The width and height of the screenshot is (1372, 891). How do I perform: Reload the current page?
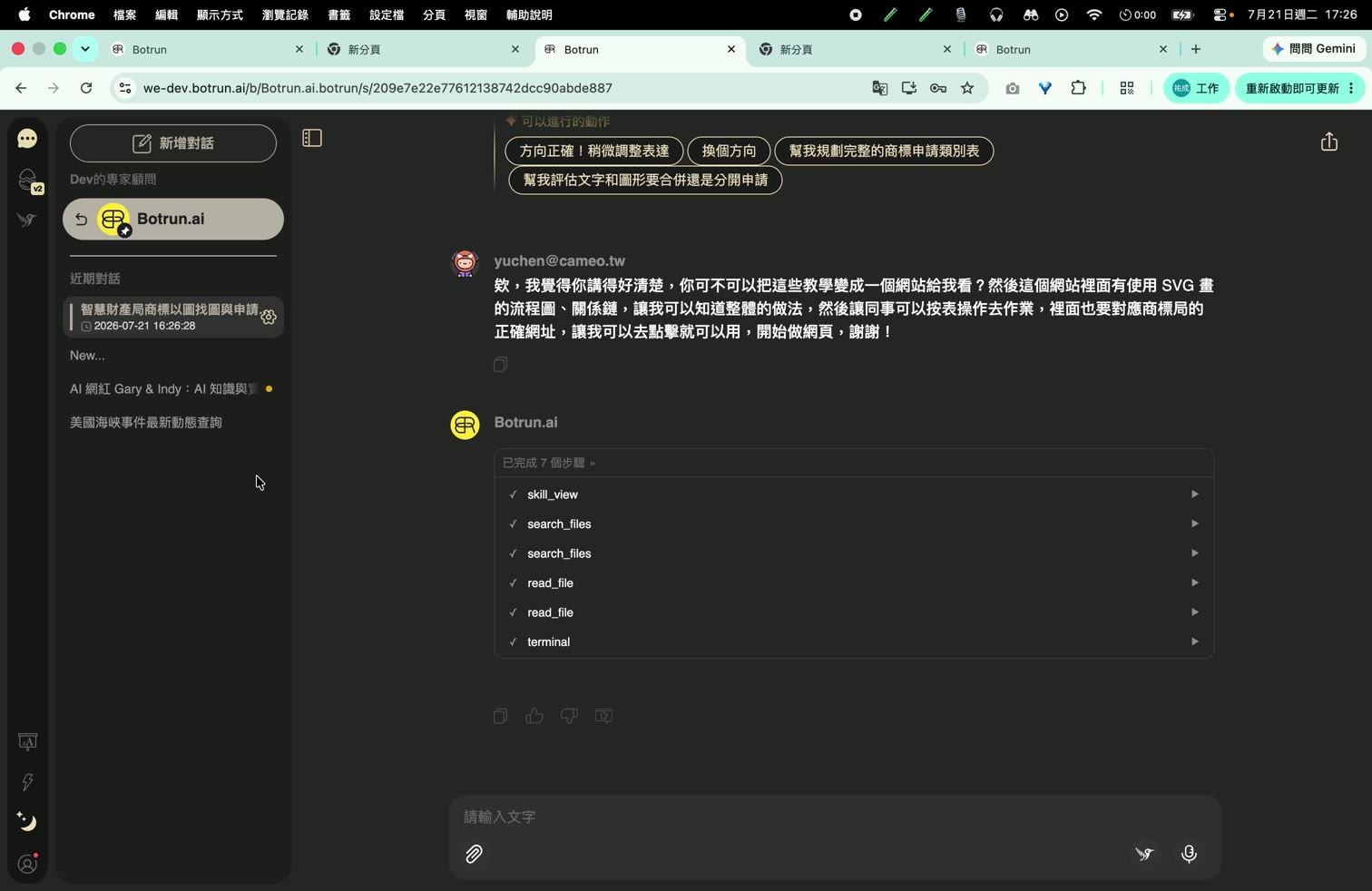point(86,88)
